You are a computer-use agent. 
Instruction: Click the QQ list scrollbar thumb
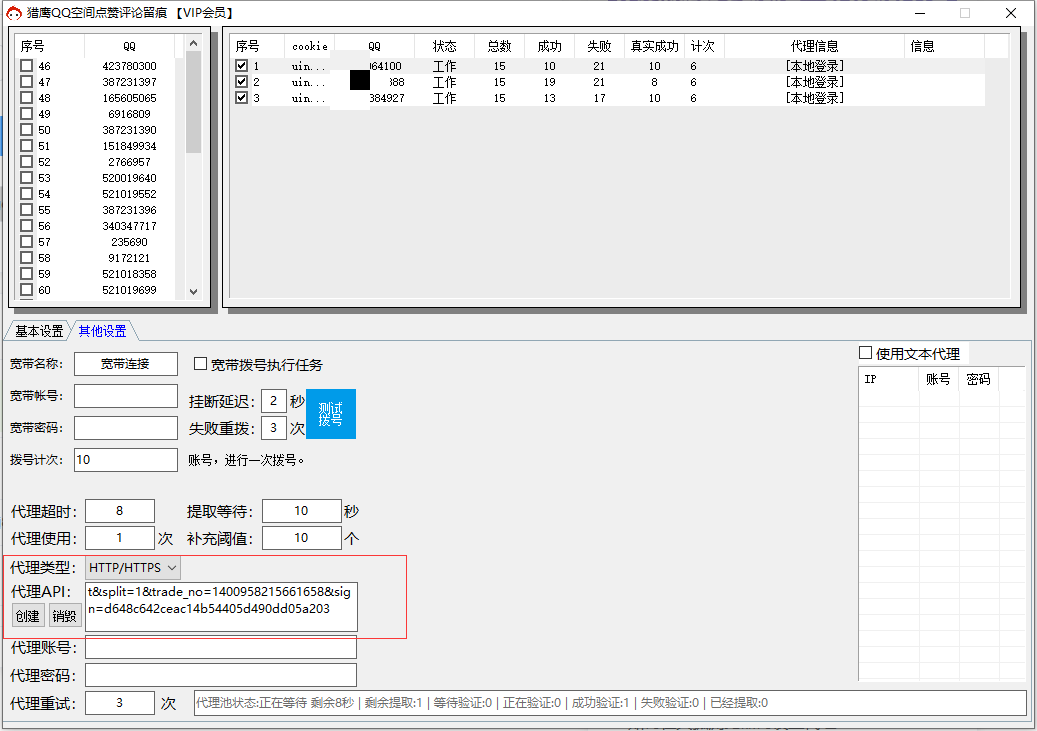coord(193,103)
